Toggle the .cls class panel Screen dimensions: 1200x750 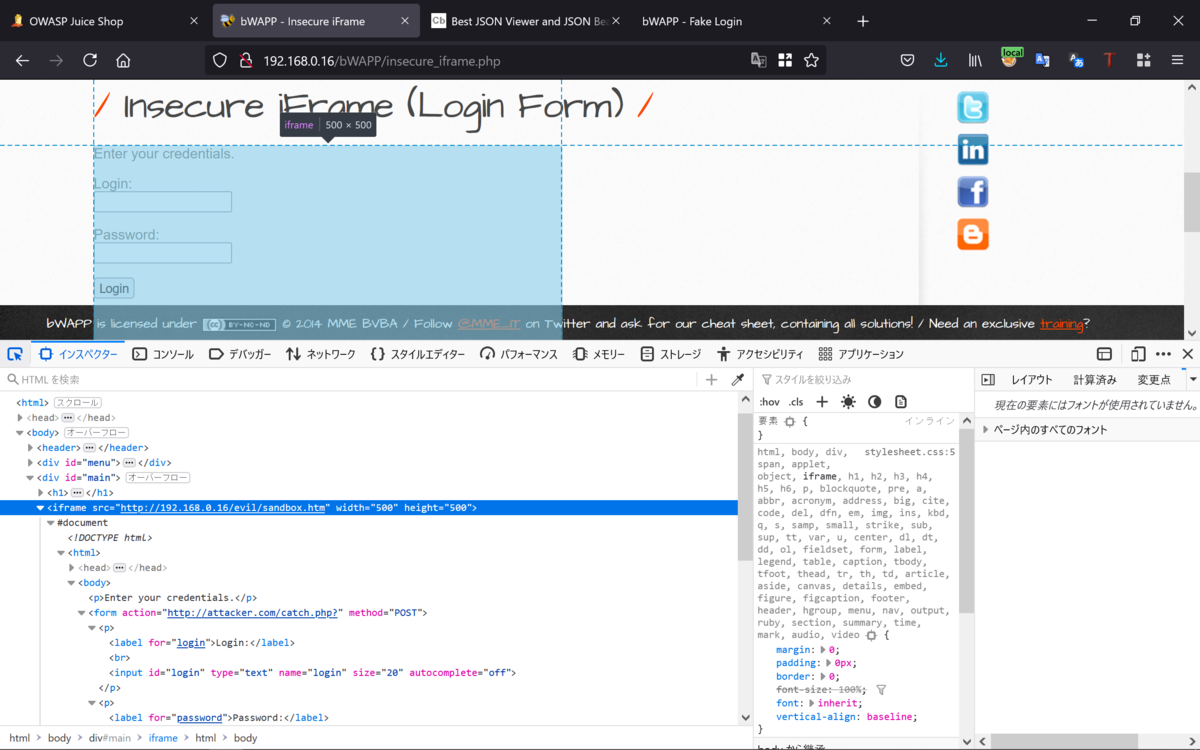coord(796,402)
